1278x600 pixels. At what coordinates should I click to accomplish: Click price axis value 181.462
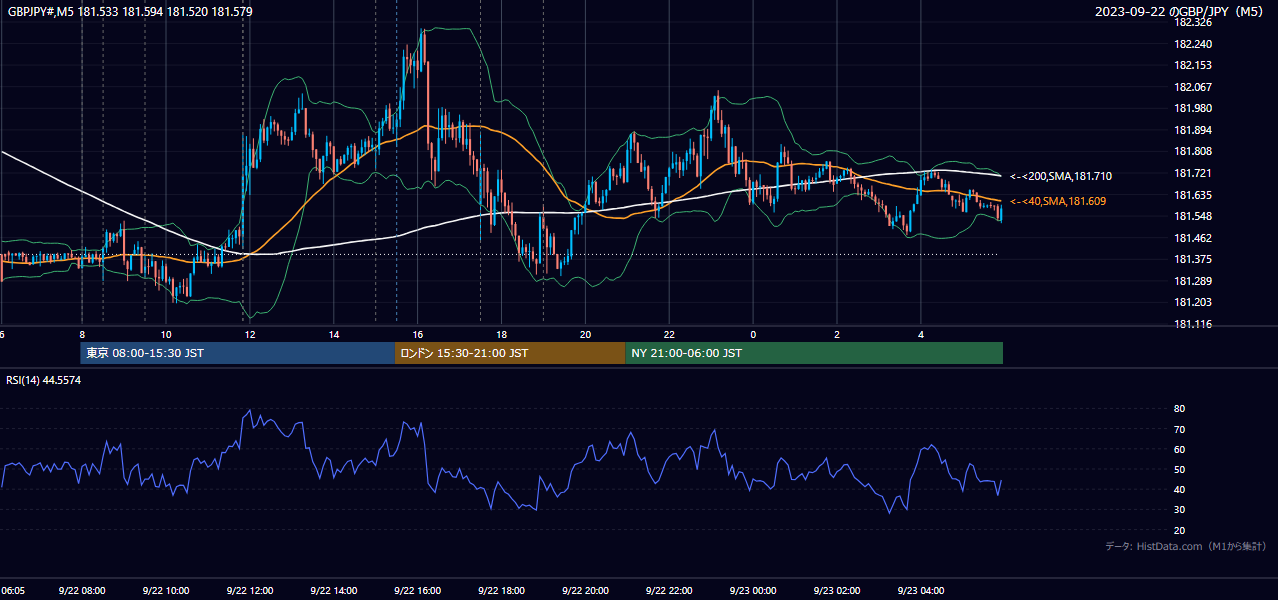coord(1193,238)
